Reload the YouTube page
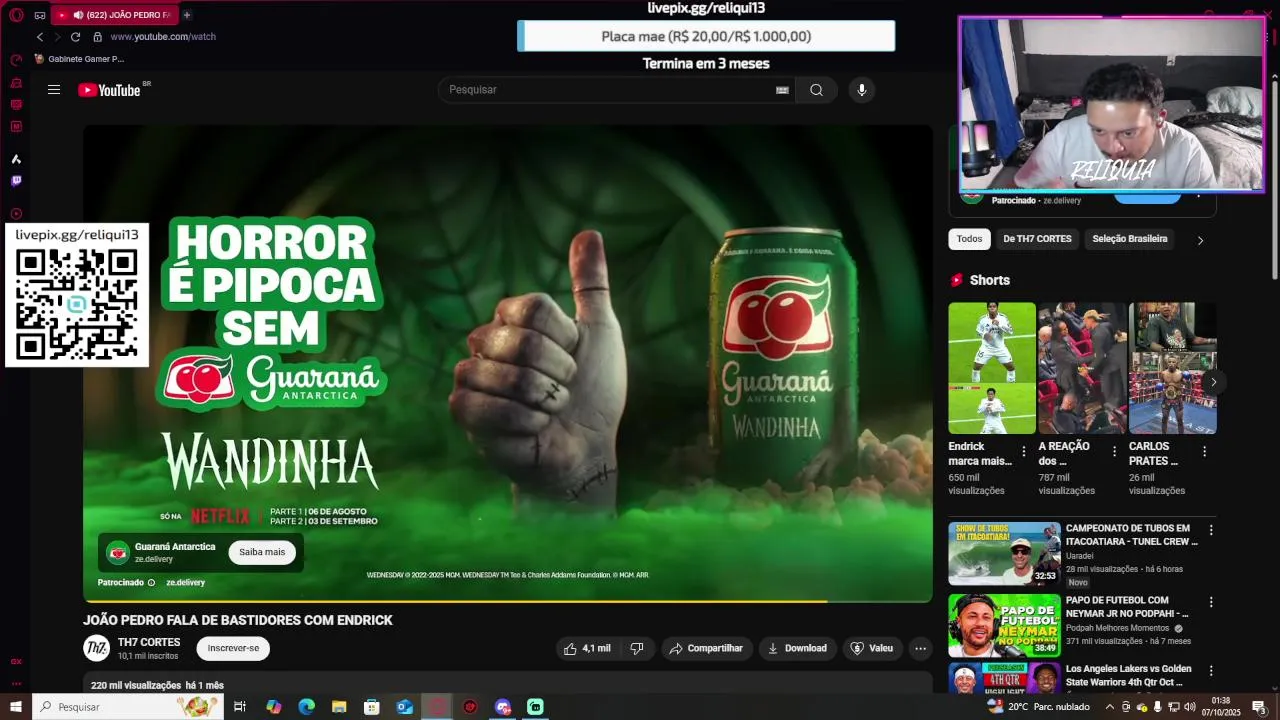The height and width of the screenshot is (720, 1280). (75, 37)
